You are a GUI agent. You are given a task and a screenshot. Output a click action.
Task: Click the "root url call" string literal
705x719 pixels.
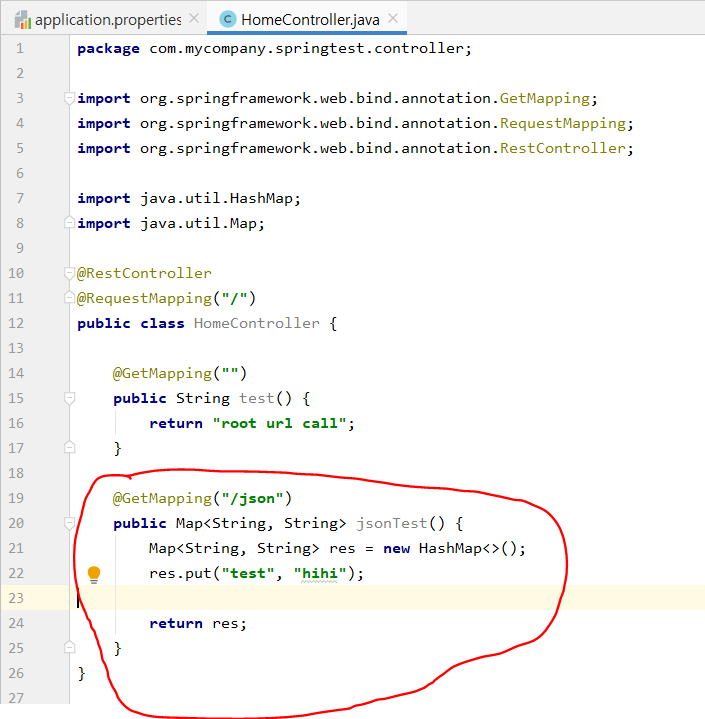[279, 423]
